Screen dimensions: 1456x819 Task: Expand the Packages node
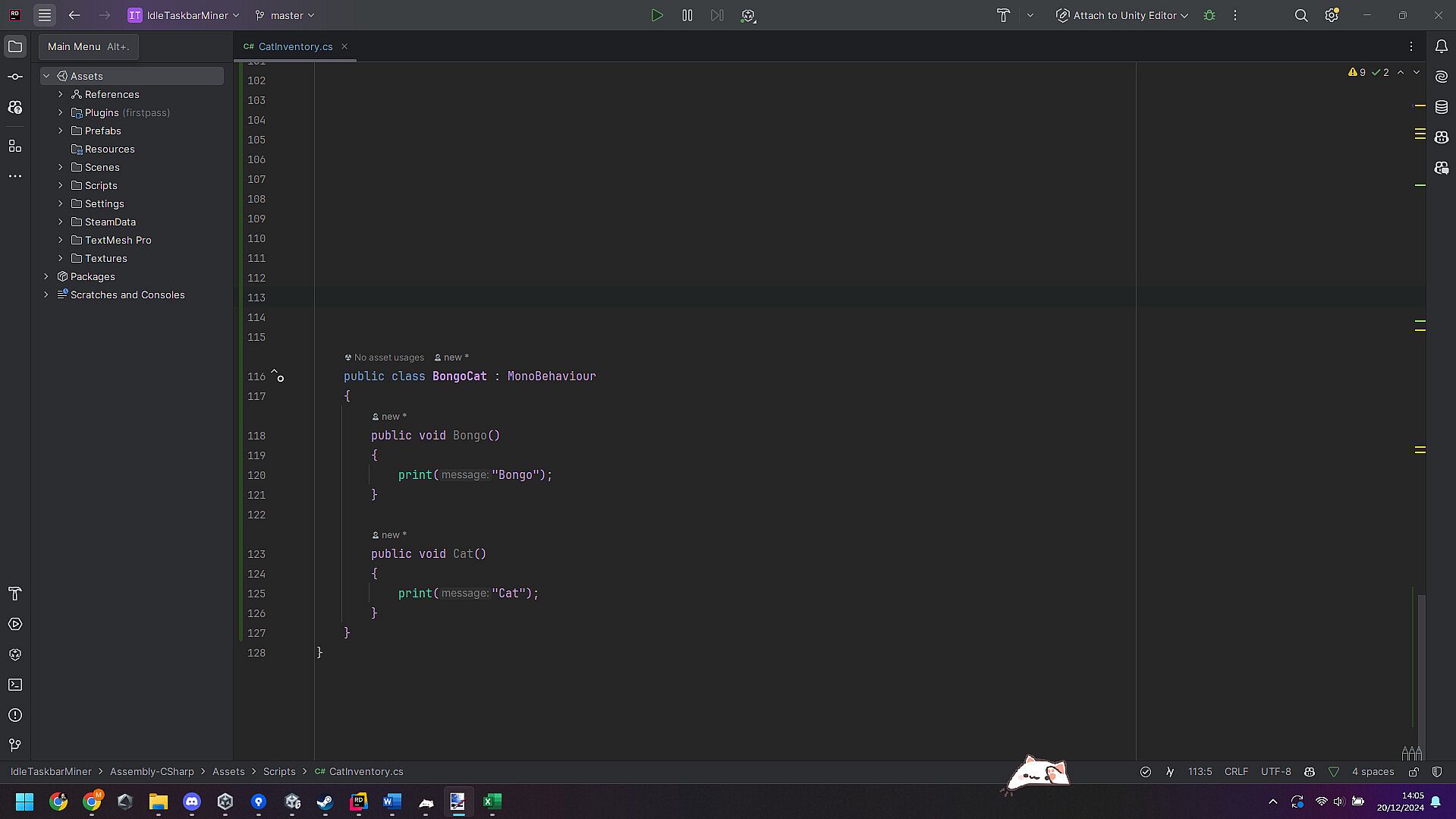point(46,276)
